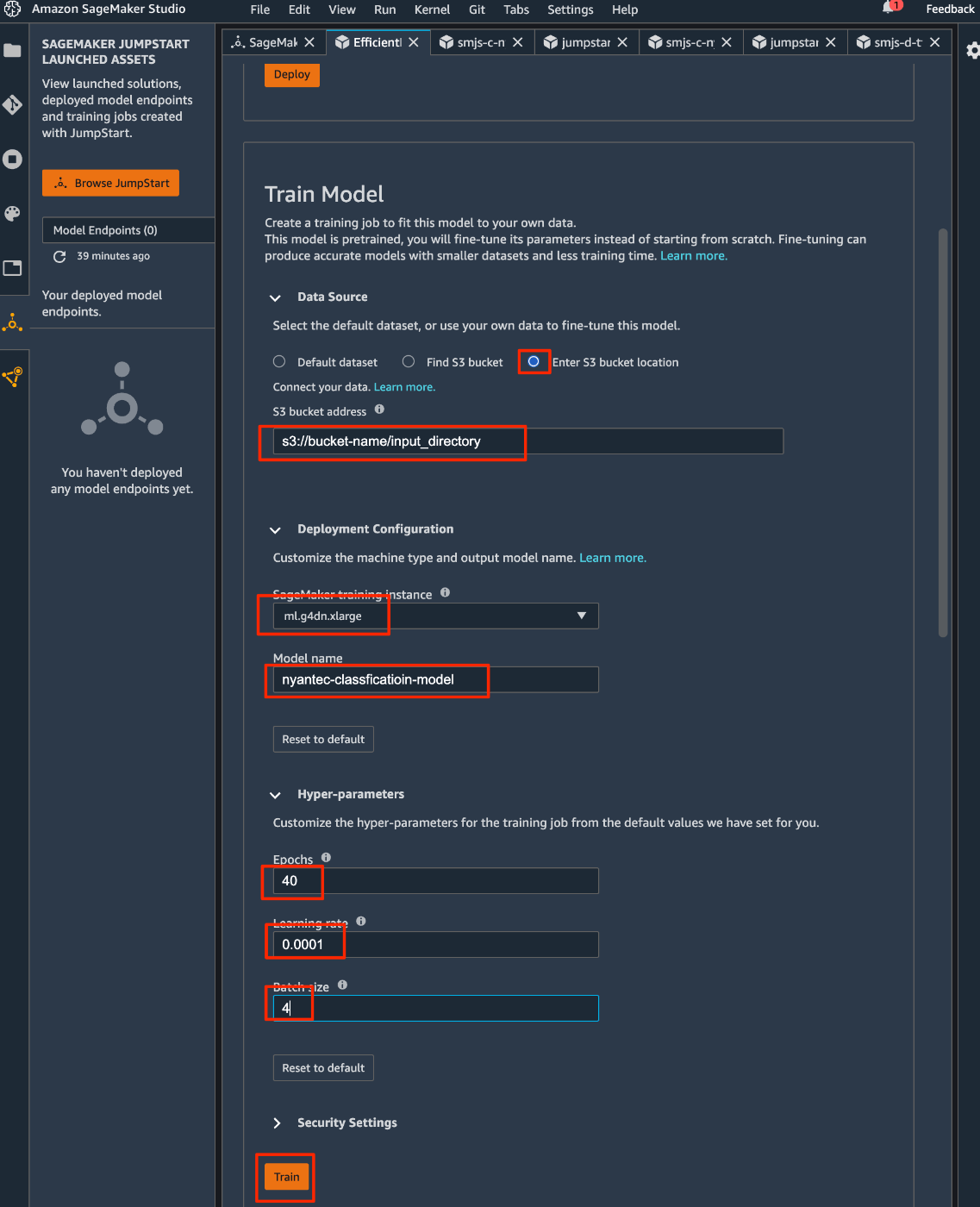Screen dimensions: 980x1207
Task: Refresh the model endpoints list
Action: [x=59, y=257]
